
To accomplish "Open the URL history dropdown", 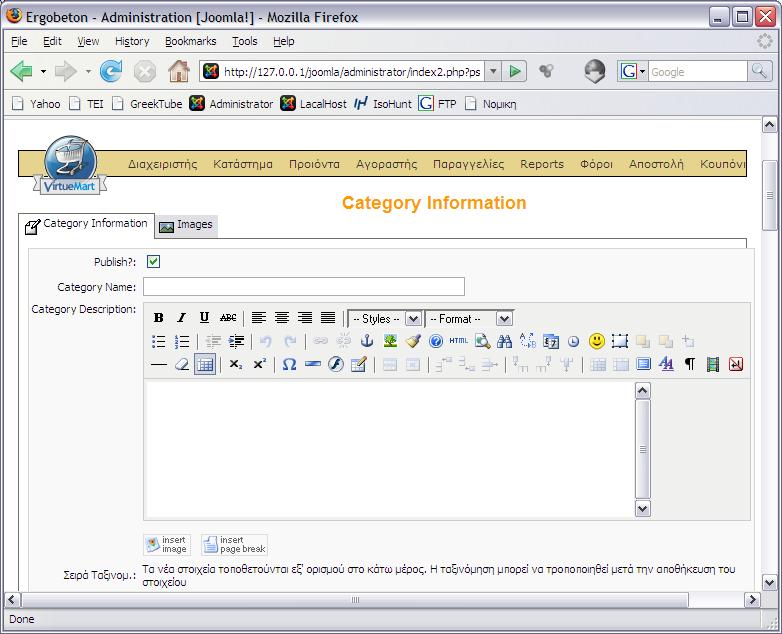I will (493, 72).
